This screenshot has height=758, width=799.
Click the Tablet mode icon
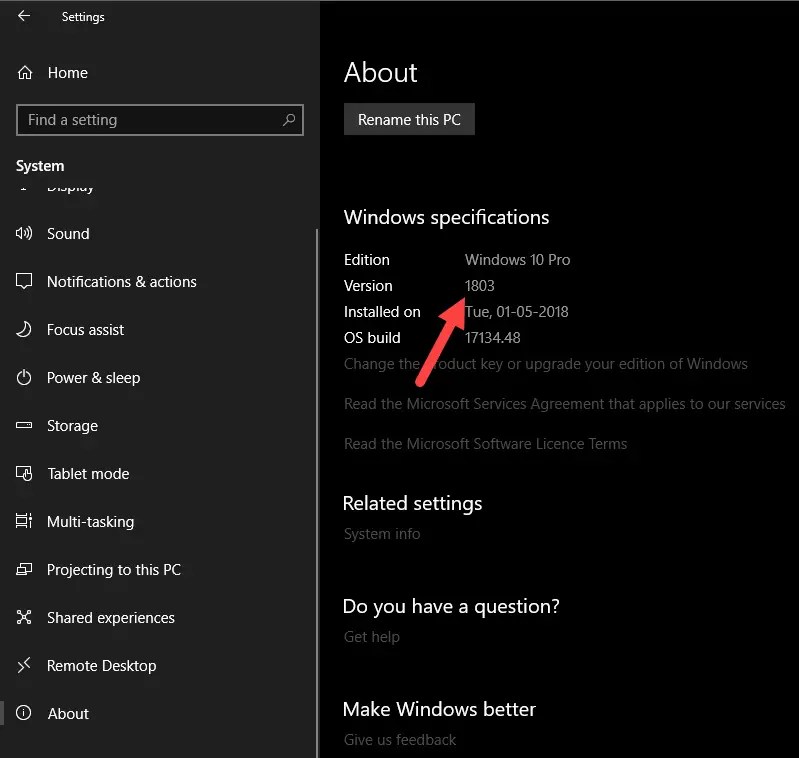coord(24,473)
